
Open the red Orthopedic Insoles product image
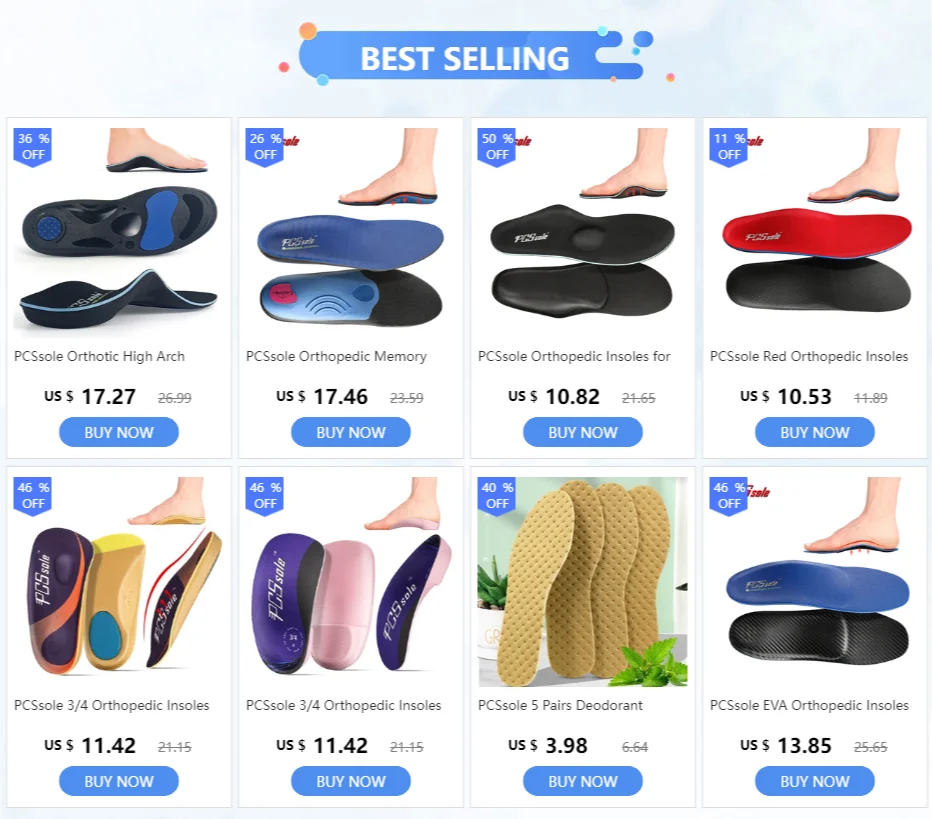click(814, 233)
